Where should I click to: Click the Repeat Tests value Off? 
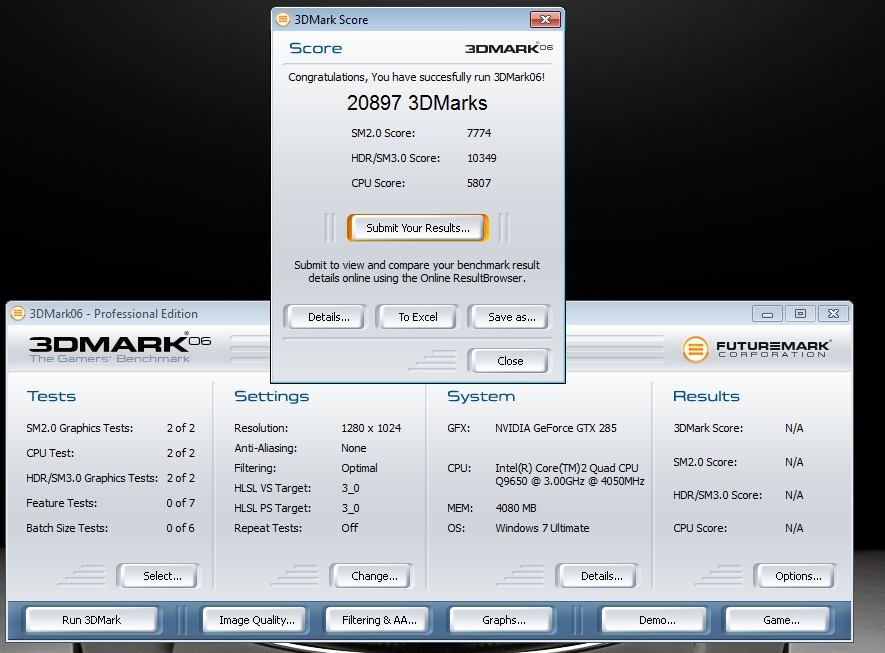[349, 528]
